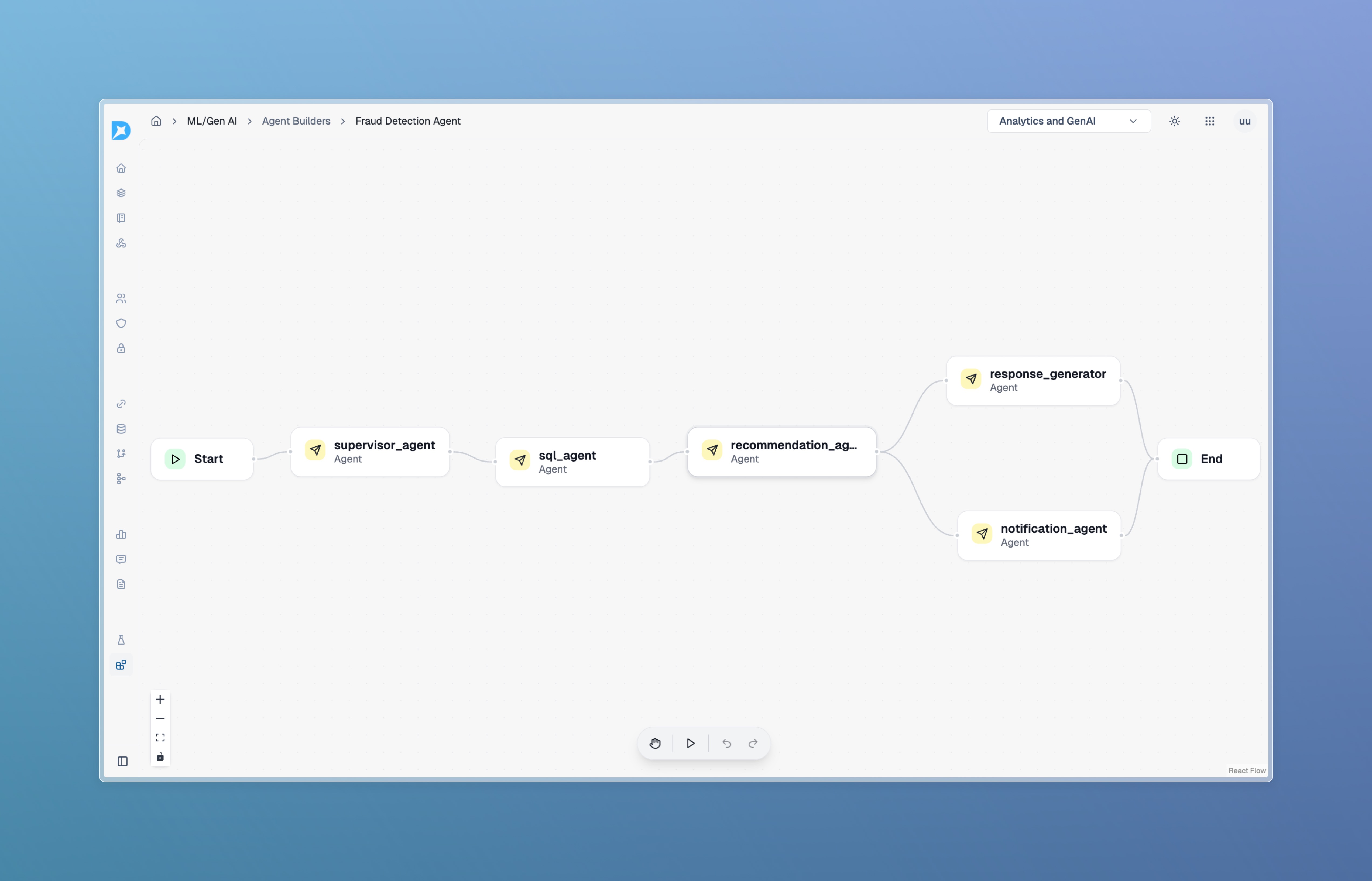Select the End node
This screenshot has width=1372, height=881.
1208,459
